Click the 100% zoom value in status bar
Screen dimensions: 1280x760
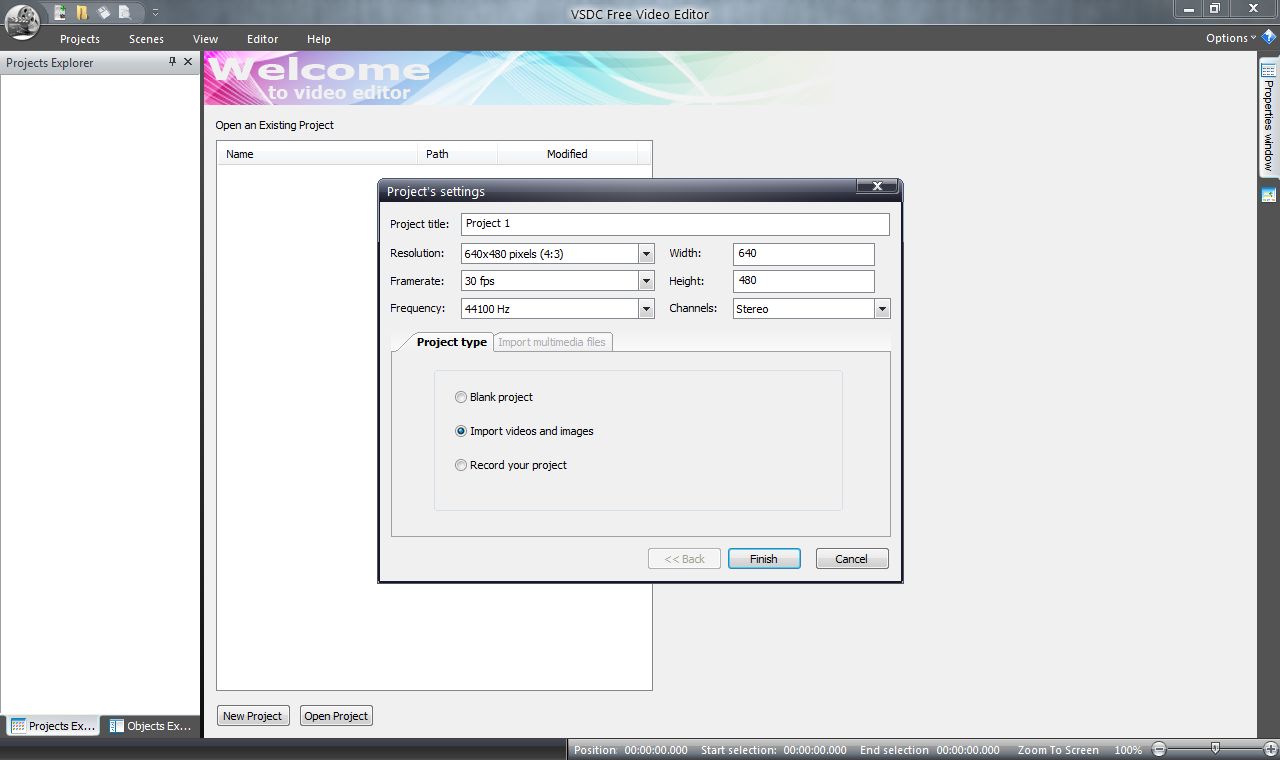pos(1128,750)
